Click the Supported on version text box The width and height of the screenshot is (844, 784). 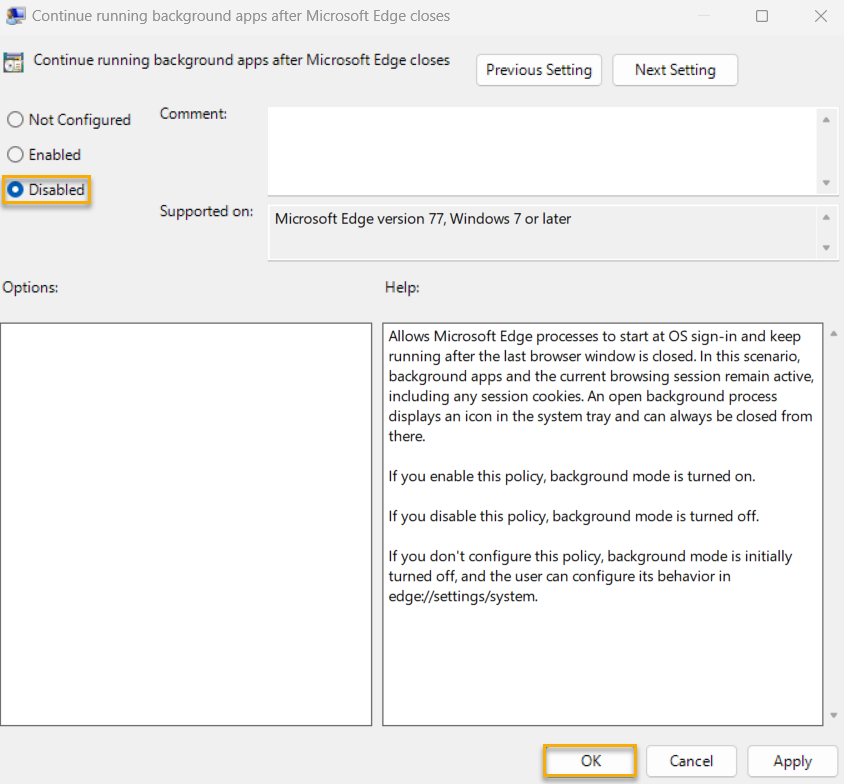click(540, 230)
